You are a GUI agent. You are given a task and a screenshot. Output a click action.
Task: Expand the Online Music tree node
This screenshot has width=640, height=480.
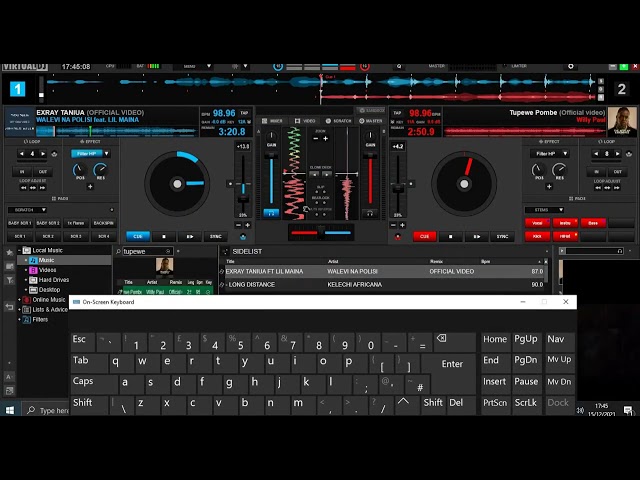19,300
